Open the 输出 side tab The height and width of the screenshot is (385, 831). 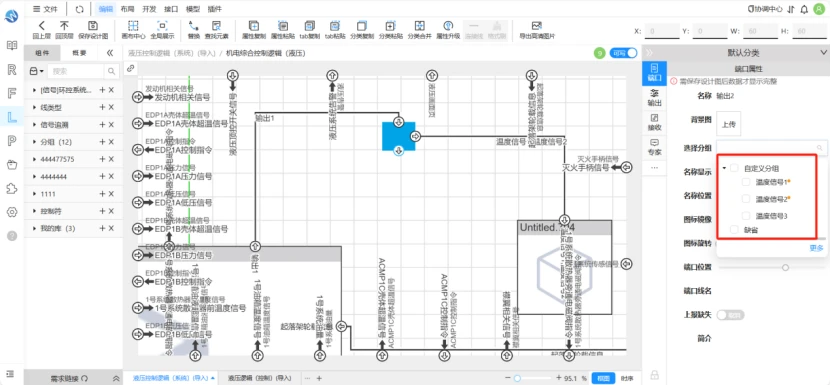pos(655,97)
